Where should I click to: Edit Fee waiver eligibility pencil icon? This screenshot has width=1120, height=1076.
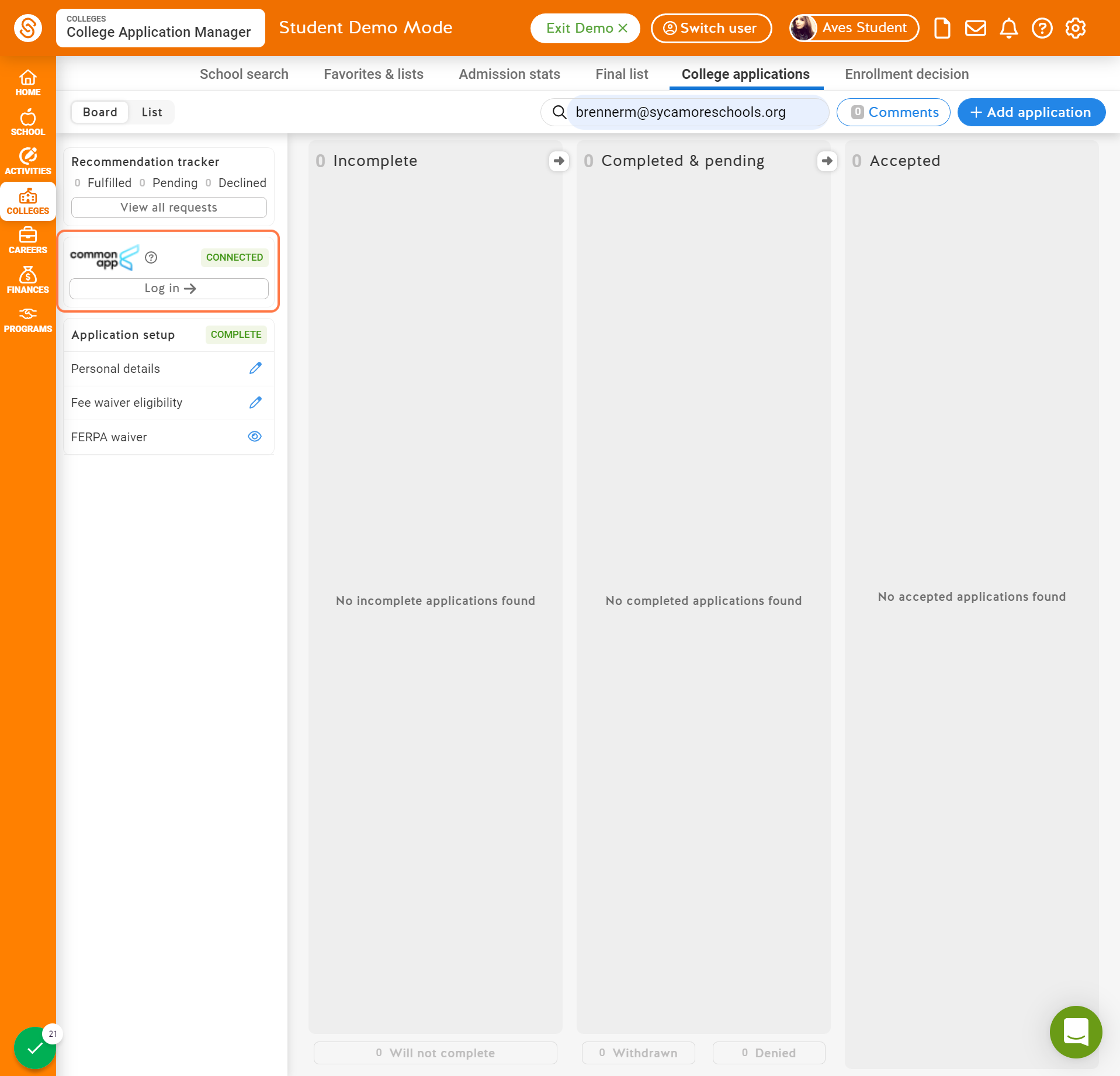(255, 402)
